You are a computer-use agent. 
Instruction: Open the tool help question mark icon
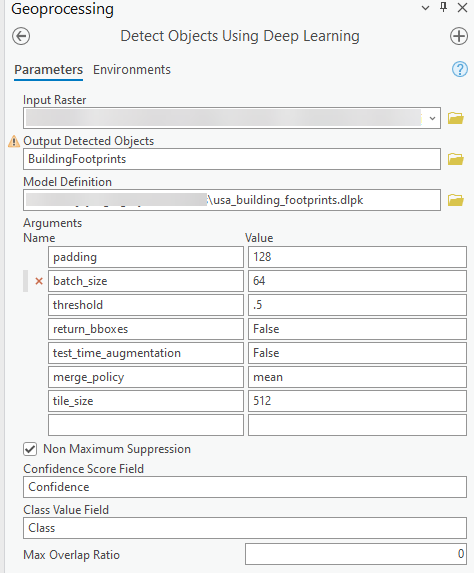pyautogui.click(x=459, y=69)
